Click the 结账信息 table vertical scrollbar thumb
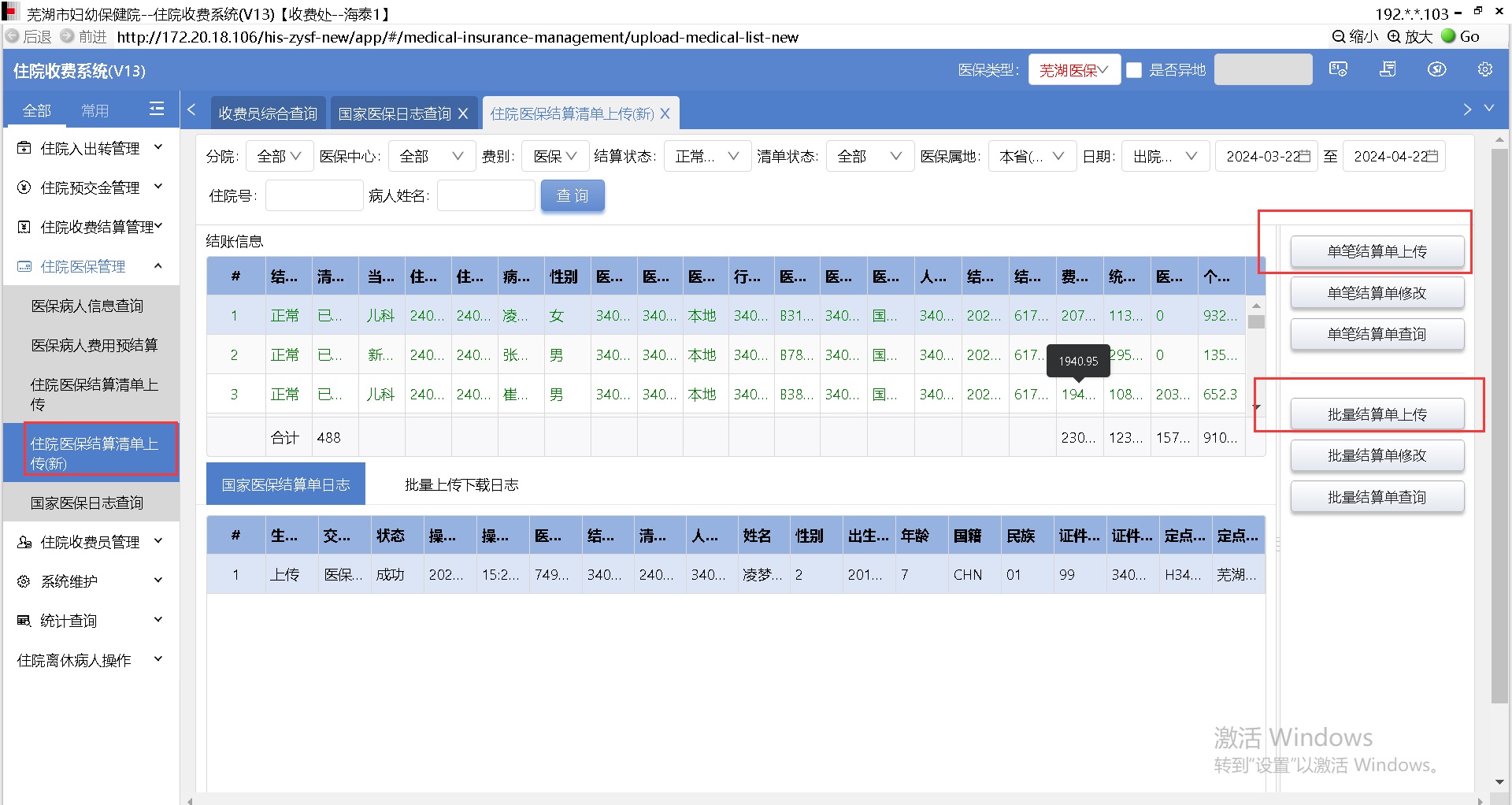This screenshot has width=1512, height=805. [1257, 321]
